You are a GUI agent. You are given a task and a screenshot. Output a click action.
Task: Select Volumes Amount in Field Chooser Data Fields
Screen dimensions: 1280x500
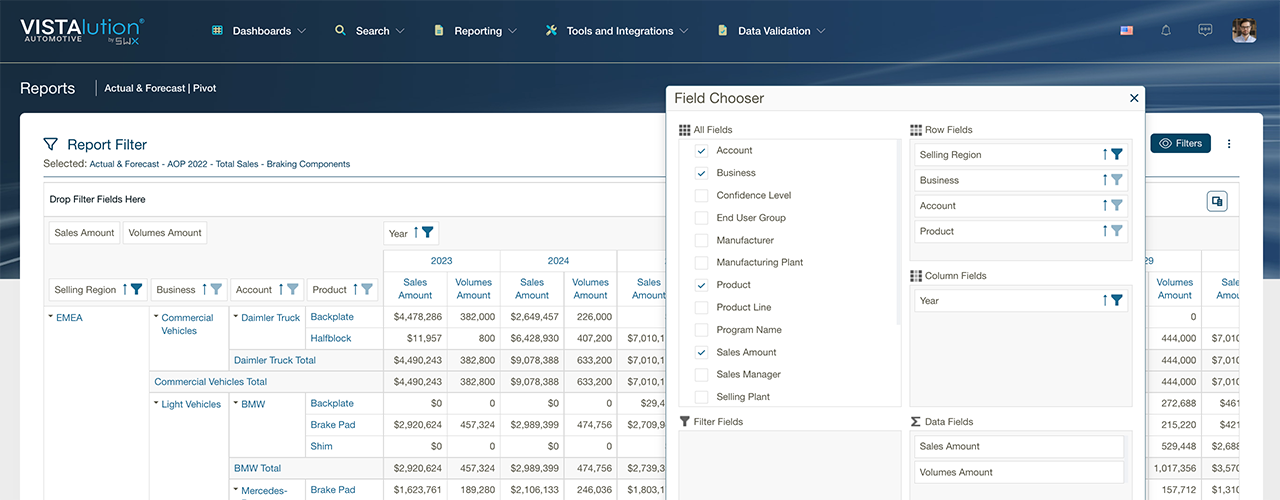click(1020, 472)
